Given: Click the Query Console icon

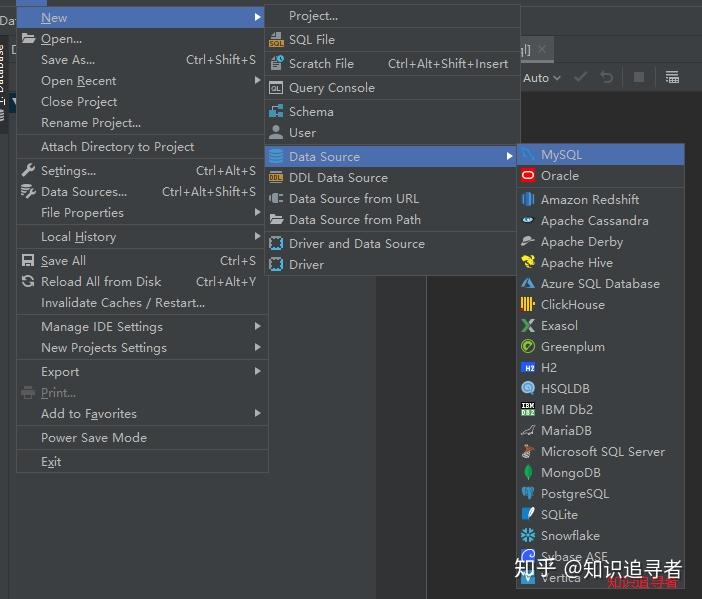Looking at the screenshot, I should click(x=276, y=88).
